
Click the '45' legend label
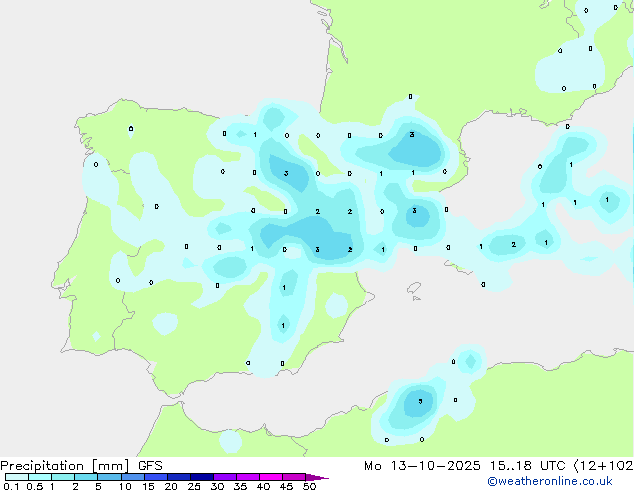point(286,486)
